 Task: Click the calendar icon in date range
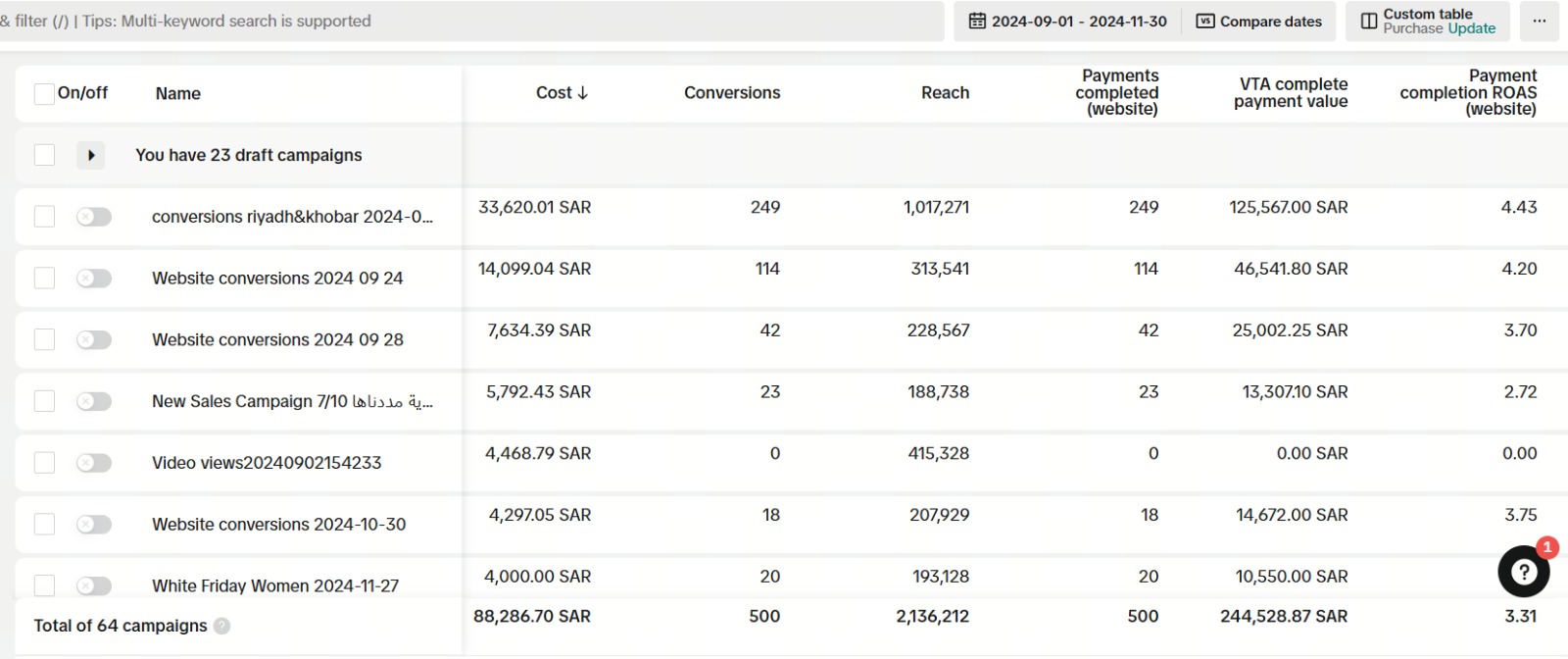click(x=977, y=22)
